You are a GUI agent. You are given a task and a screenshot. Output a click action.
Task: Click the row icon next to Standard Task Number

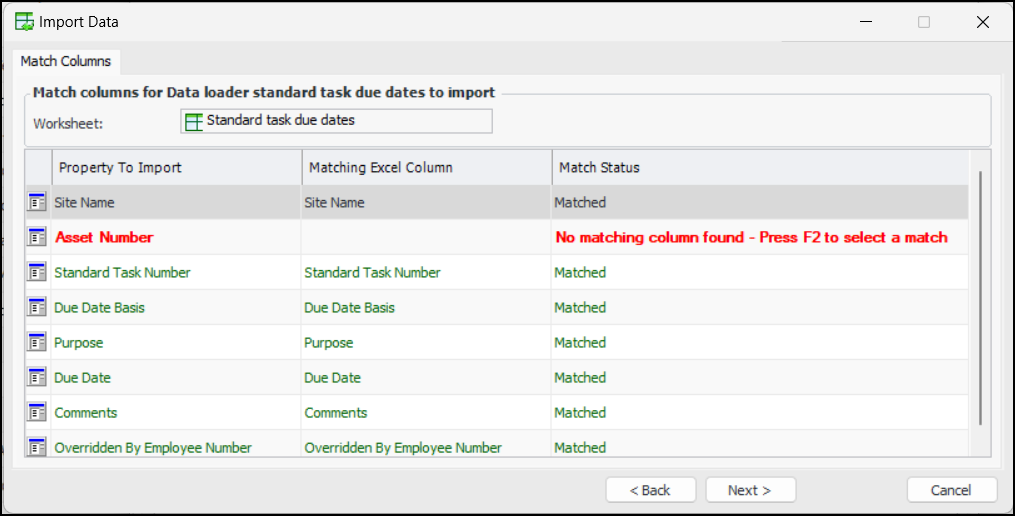[x=37, y=272]
